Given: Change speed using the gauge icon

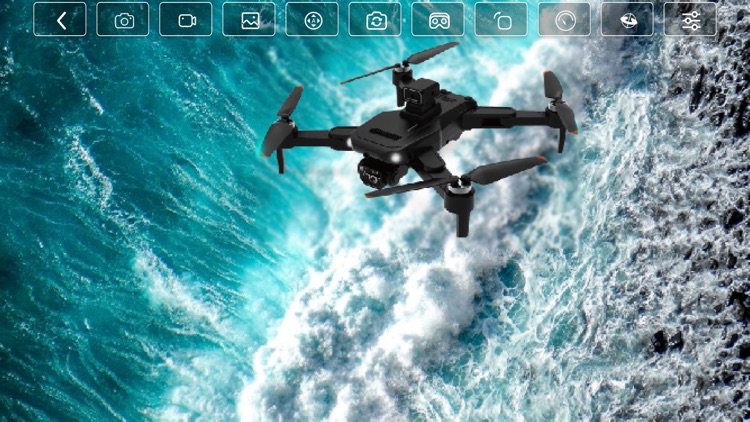Looking at the screenshot, I should point(564,19).
